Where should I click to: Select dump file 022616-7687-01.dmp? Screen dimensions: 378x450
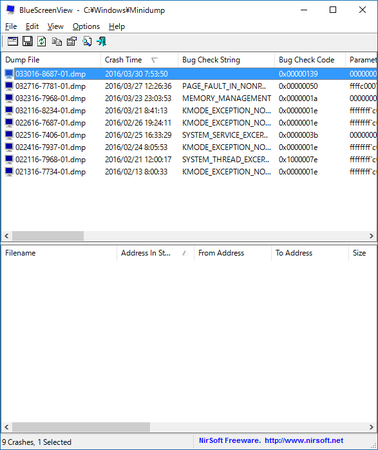click(x=50, y=123)
